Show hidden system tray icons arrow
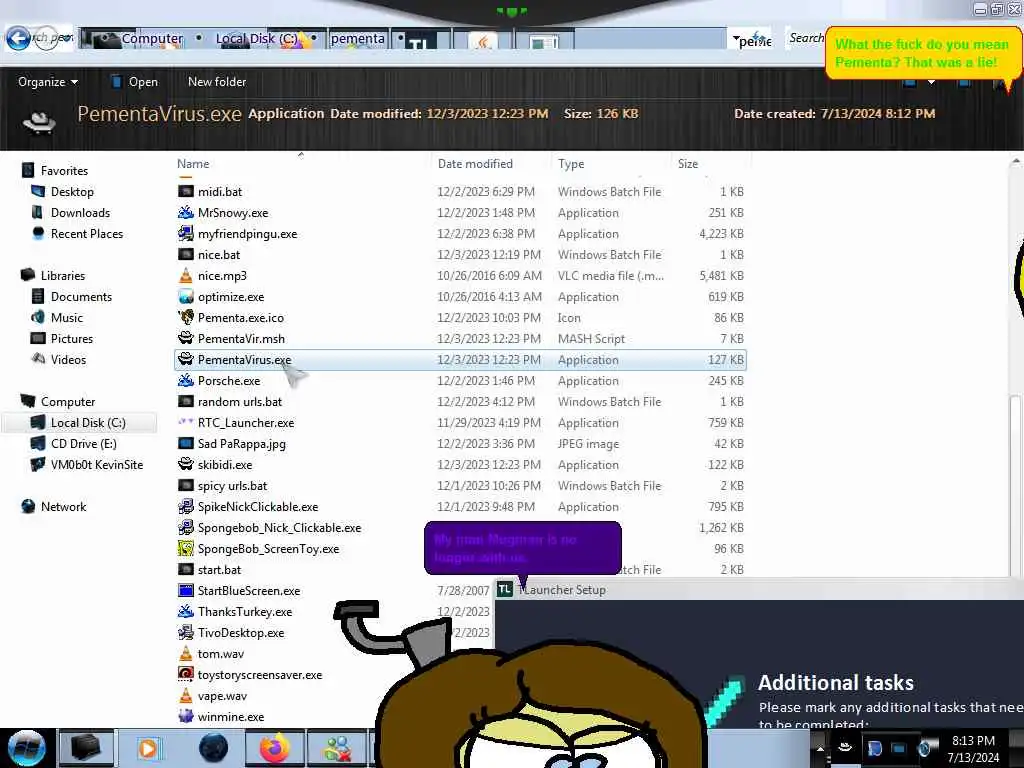Viewport: 1024px width, 768px height. (820, 748)
